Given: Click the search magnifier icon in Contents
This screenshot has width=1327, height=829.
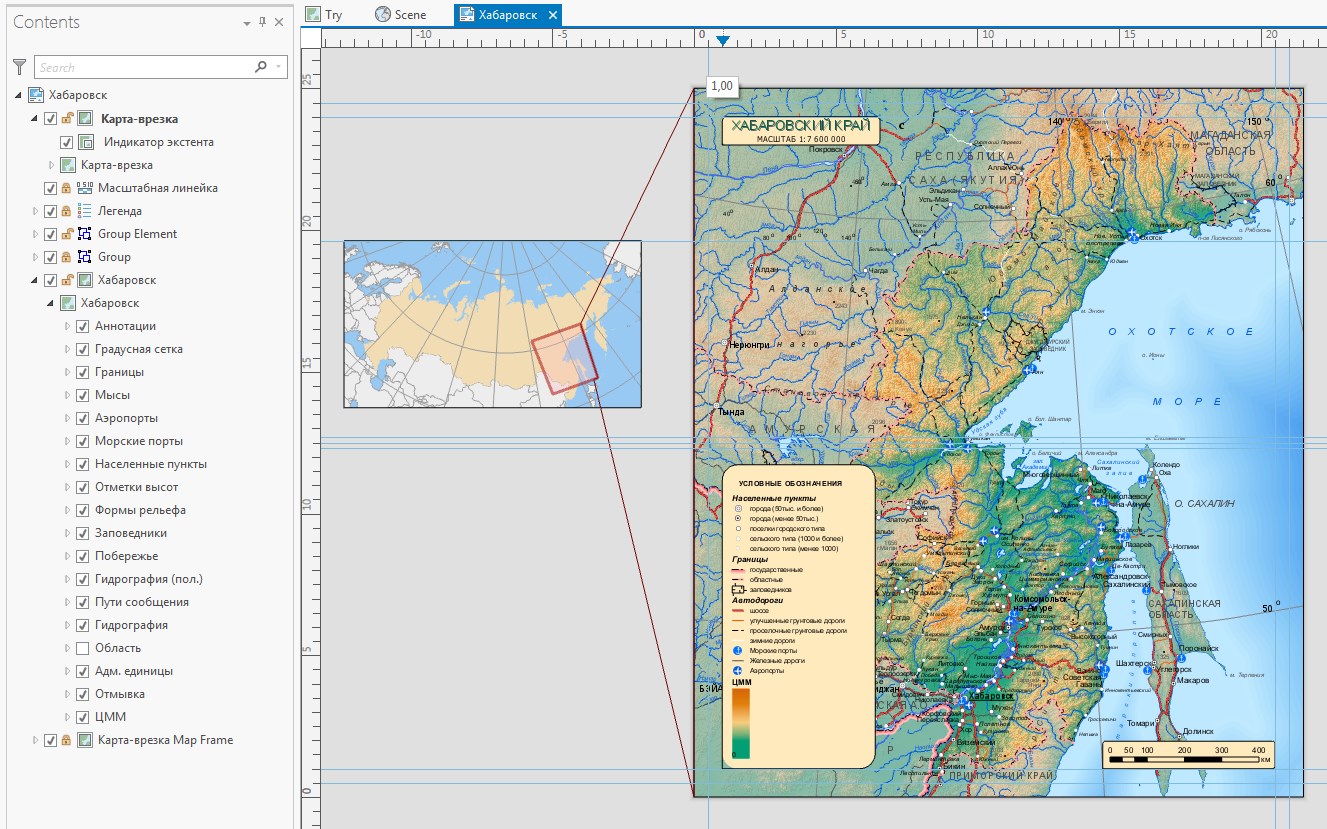Looking at the screenshot, I should 261,67.
